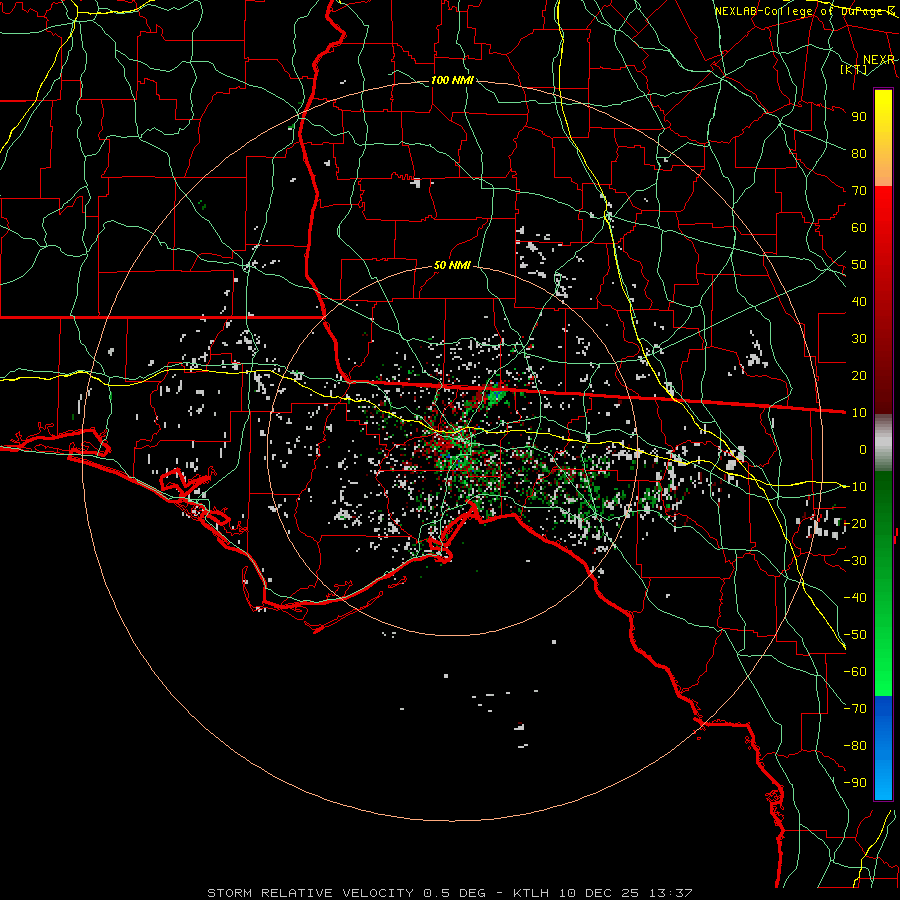Click the -70 value on velocity scale
900x900 pixels.
[855, 709]
